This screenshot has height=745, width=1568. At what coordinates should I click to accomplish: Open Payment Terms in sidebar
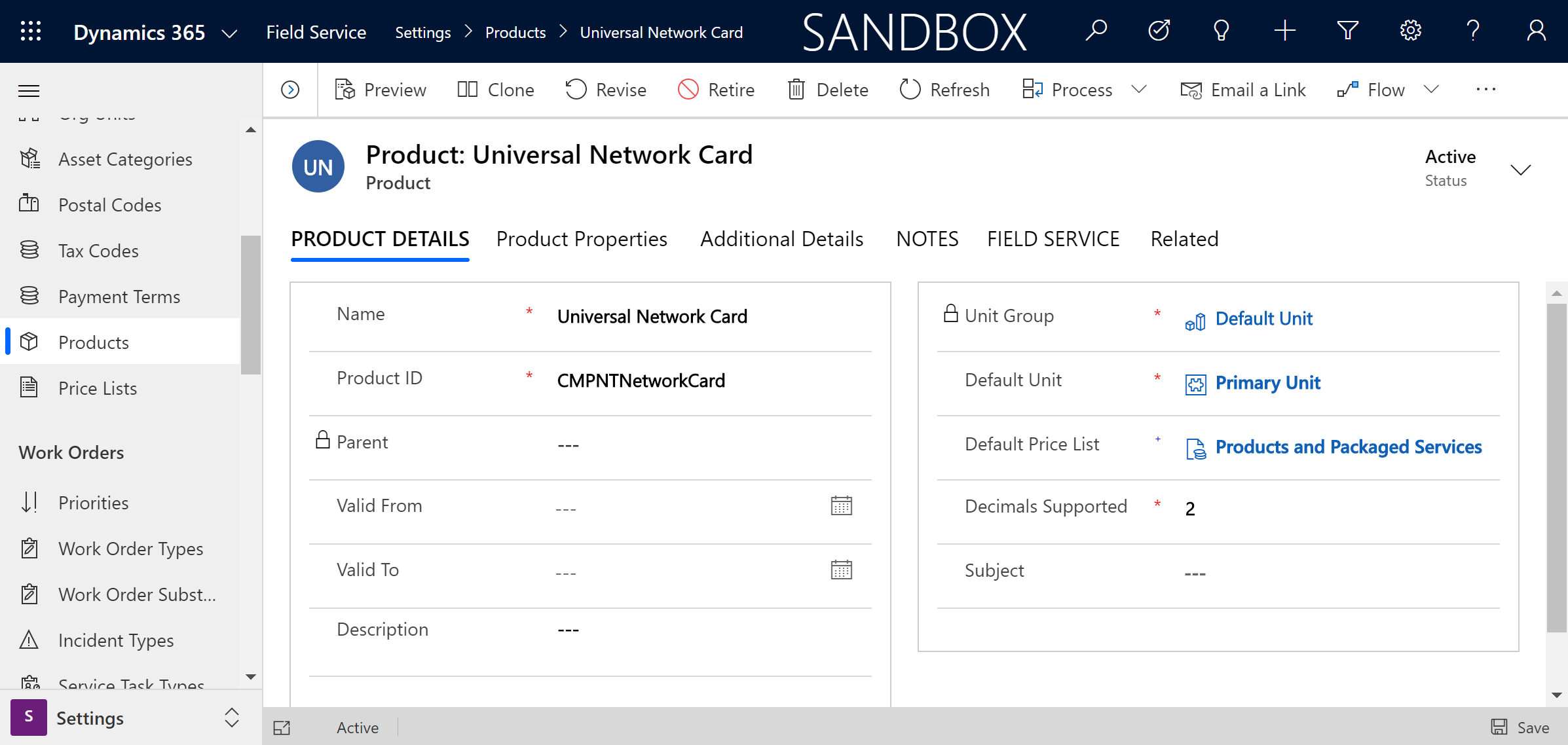click(121, 297)
